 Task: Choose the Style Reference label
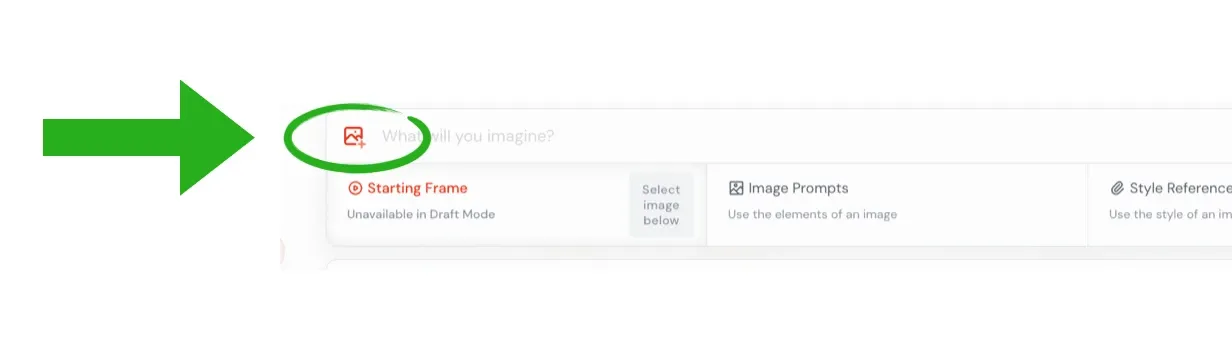coord(1180,188)
